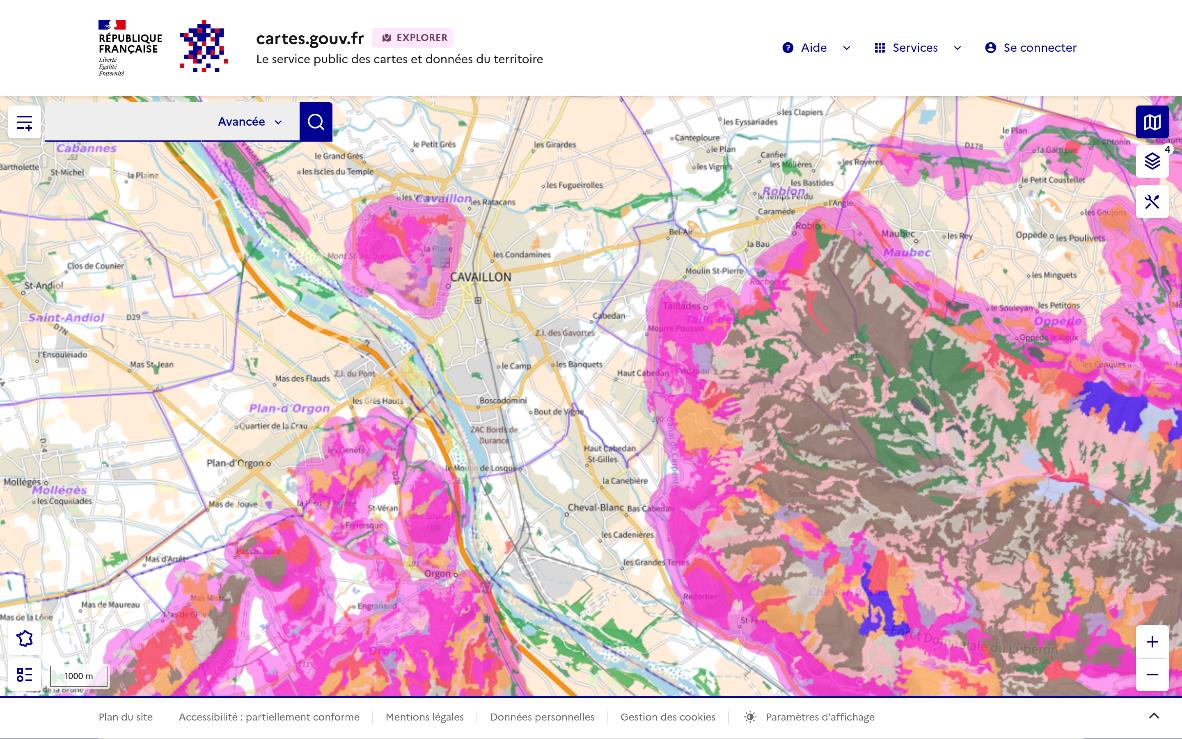
Task: Open the Plan du site link
Action: (126, 717)
